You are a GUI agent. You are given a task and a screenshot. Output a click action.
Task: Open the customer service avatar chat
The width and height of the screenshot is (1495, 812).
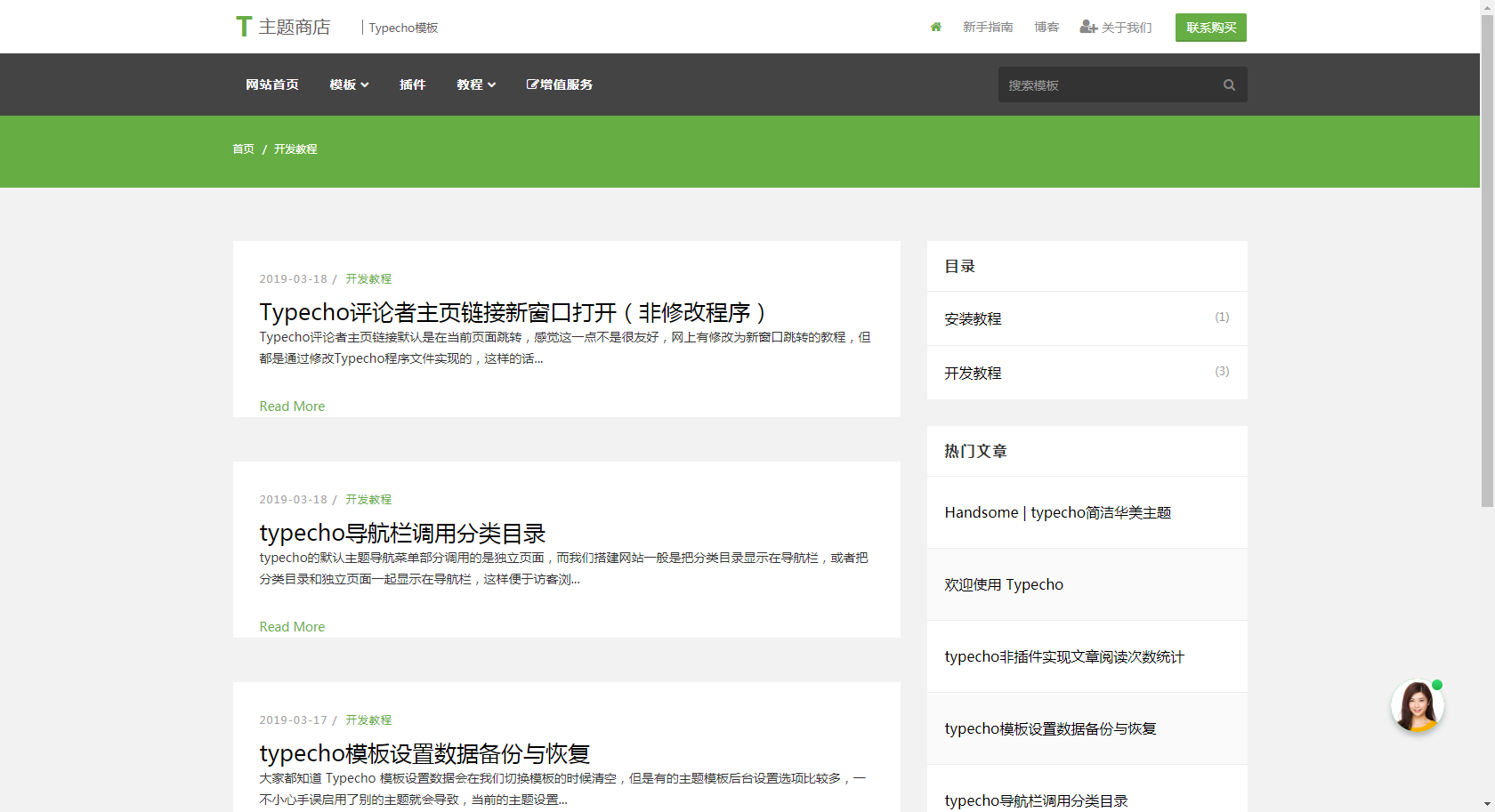[1416, 707]
